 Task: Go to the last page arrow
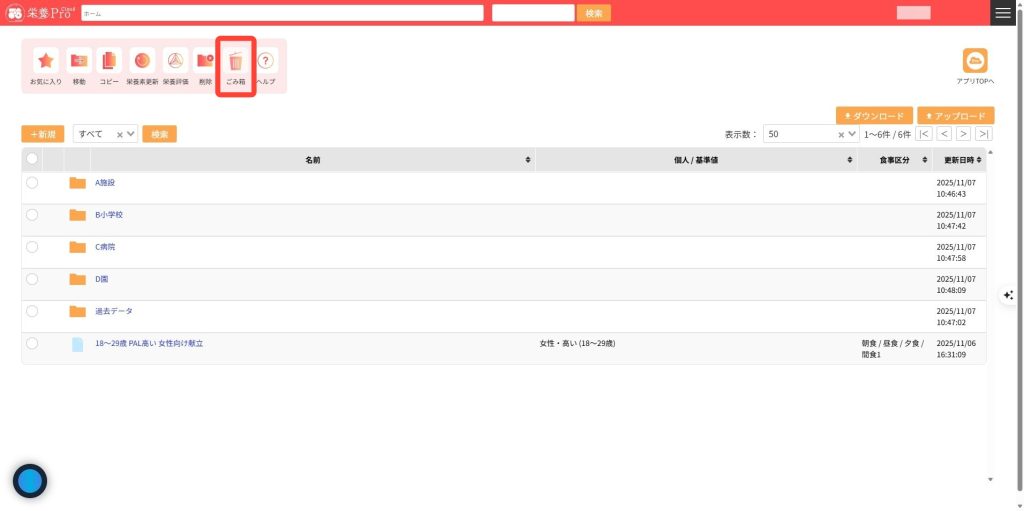point(984,134)
